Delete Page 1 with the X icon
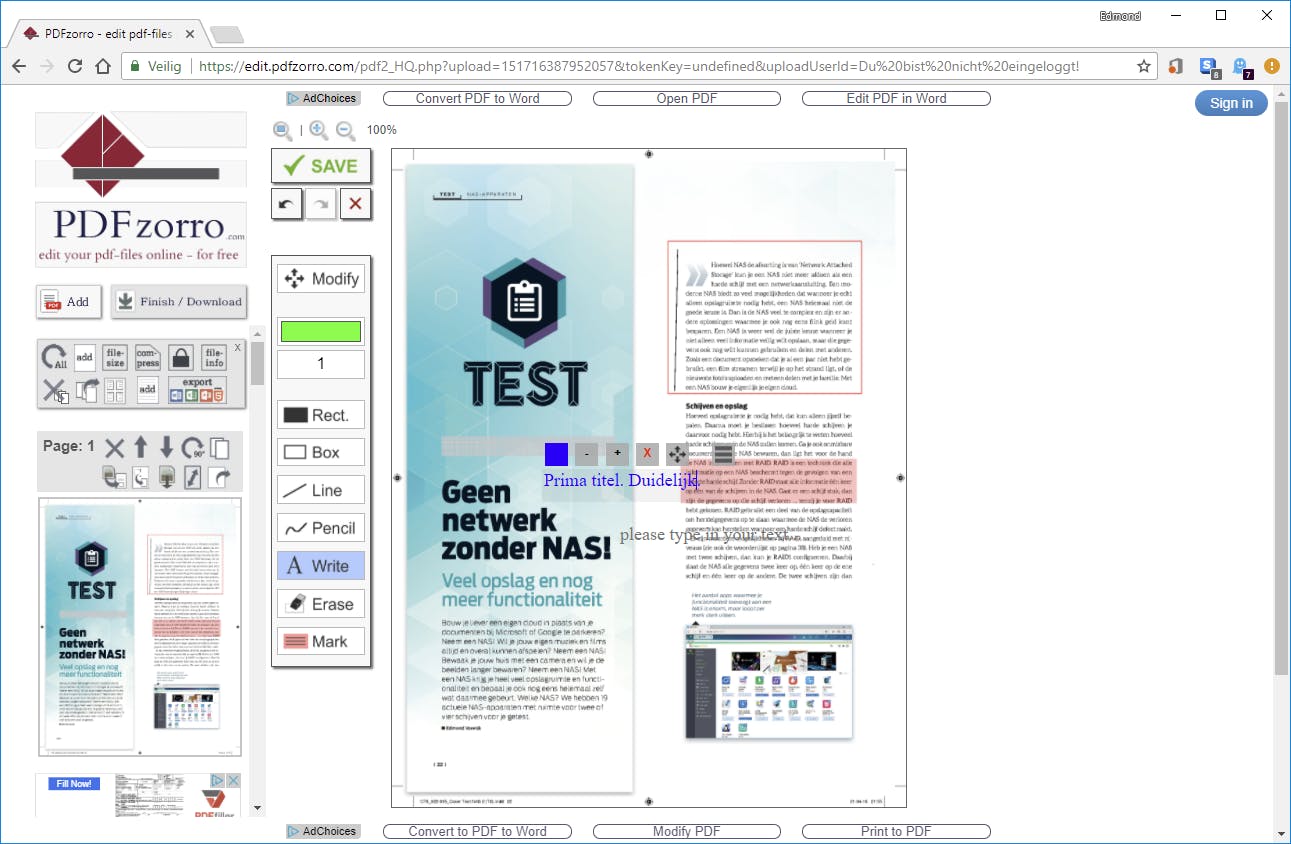 click(115, 448)
